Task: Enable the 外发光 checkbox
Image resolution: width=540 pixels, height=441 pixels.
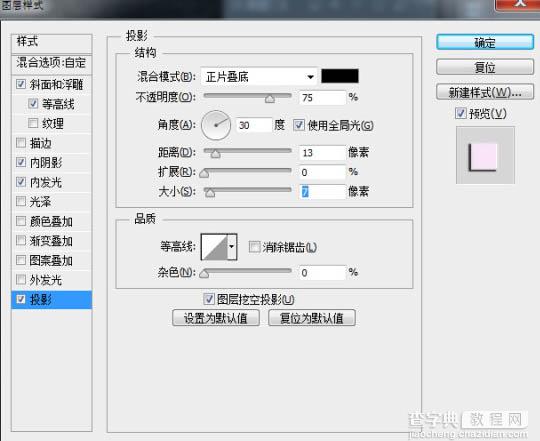Action: [21, 280]
